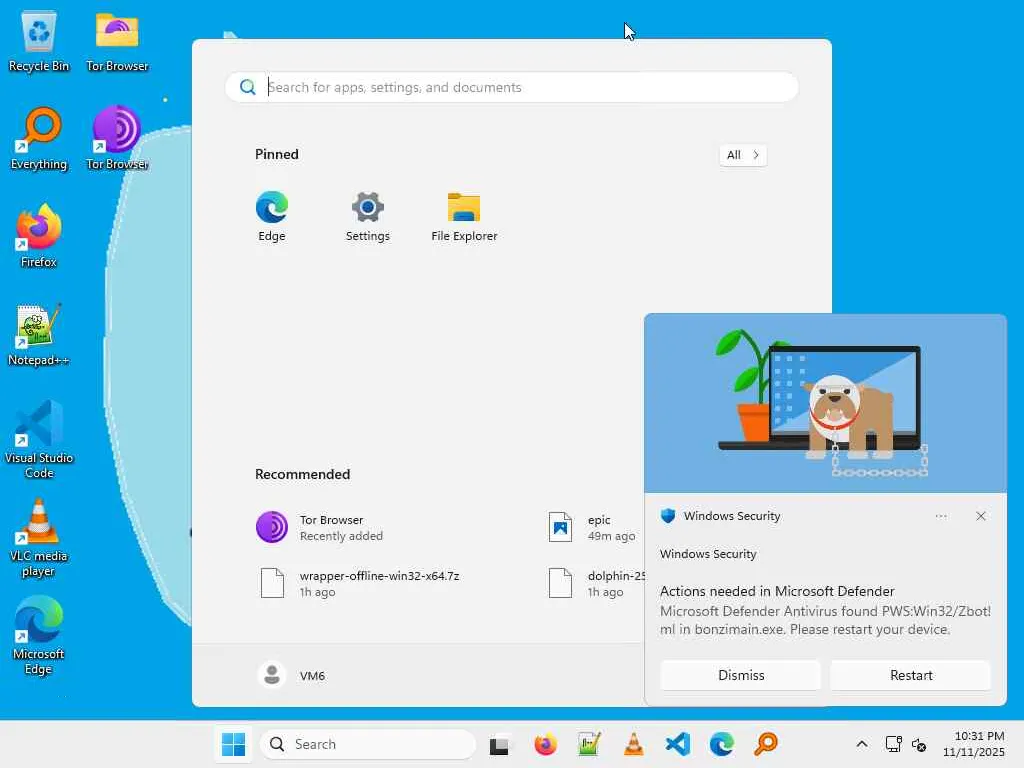Select Visual Studio Code desktop shortcut

pos(39,440)
